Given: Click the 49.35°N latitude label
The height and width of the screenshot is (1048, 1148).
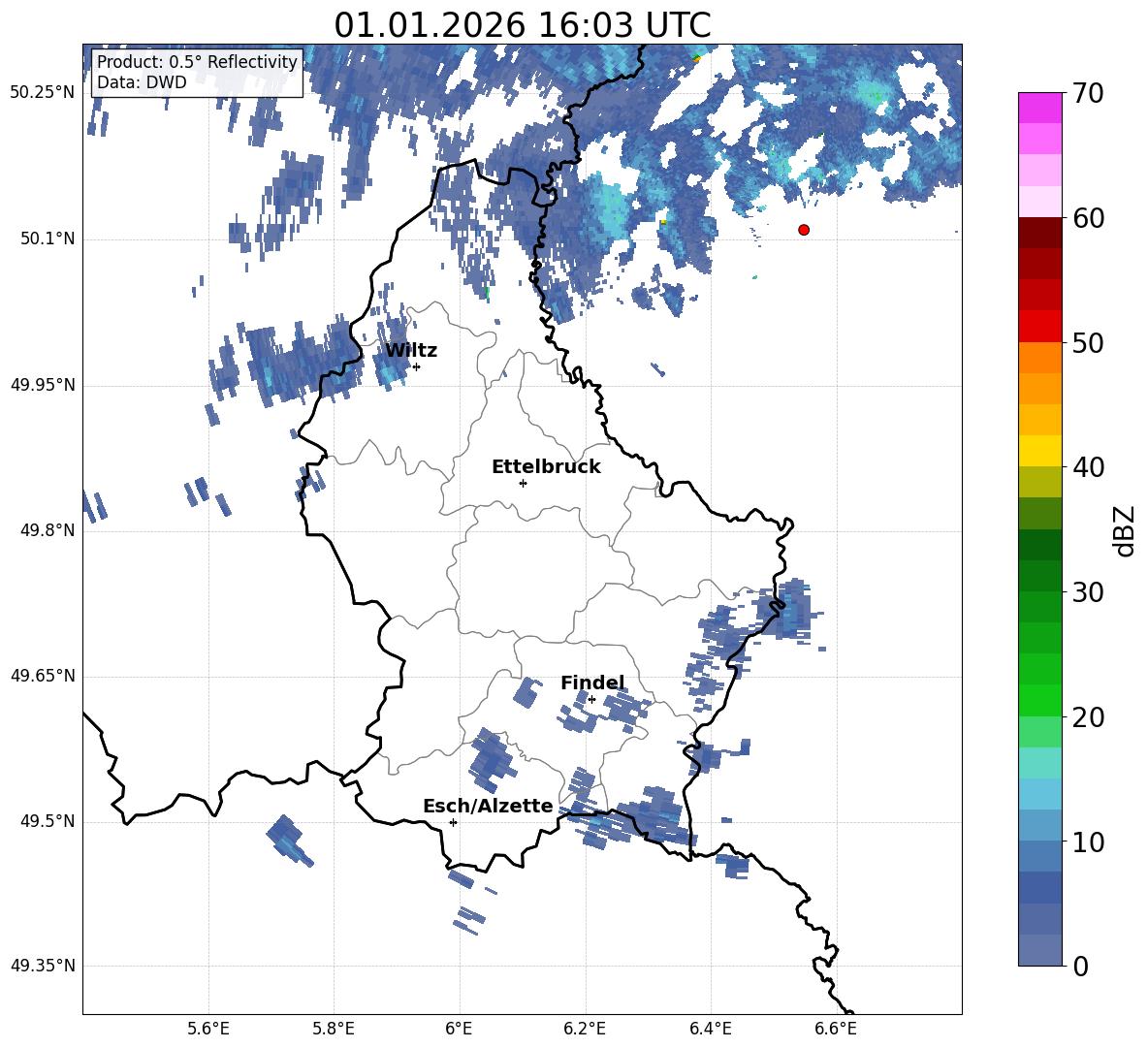Looking at the screenshot, I should (x=43, y=966).
